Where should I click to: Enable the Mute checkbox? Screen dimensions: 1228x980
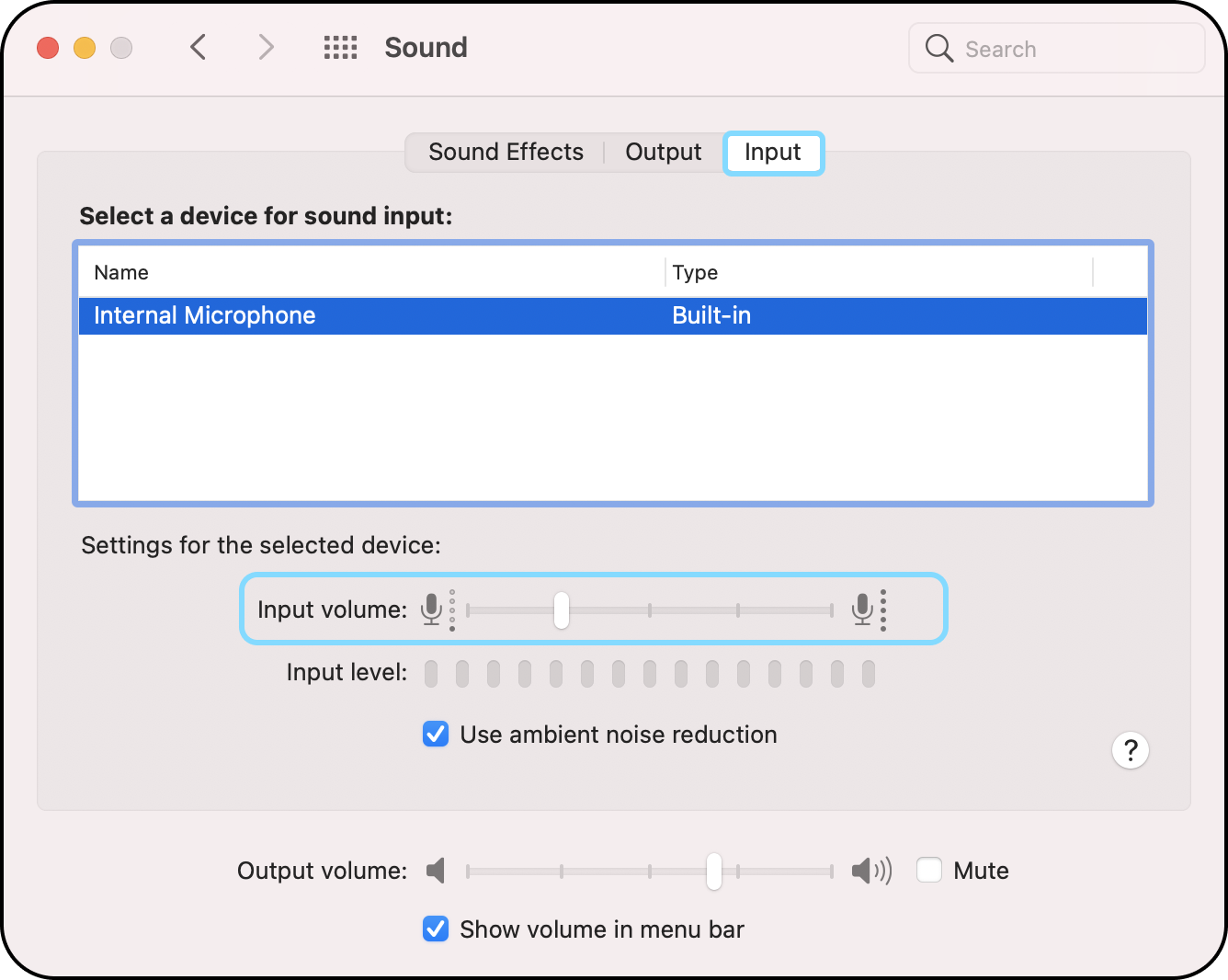click(929, 871)
